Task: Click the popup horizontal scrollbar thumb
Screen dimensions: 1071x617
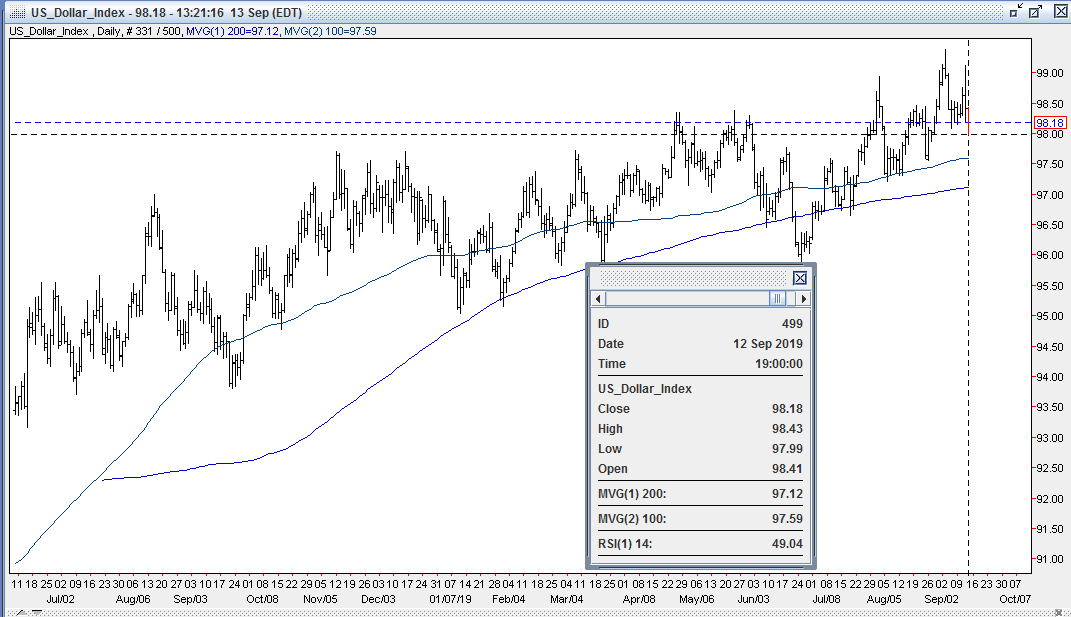Action: [777, 299]
